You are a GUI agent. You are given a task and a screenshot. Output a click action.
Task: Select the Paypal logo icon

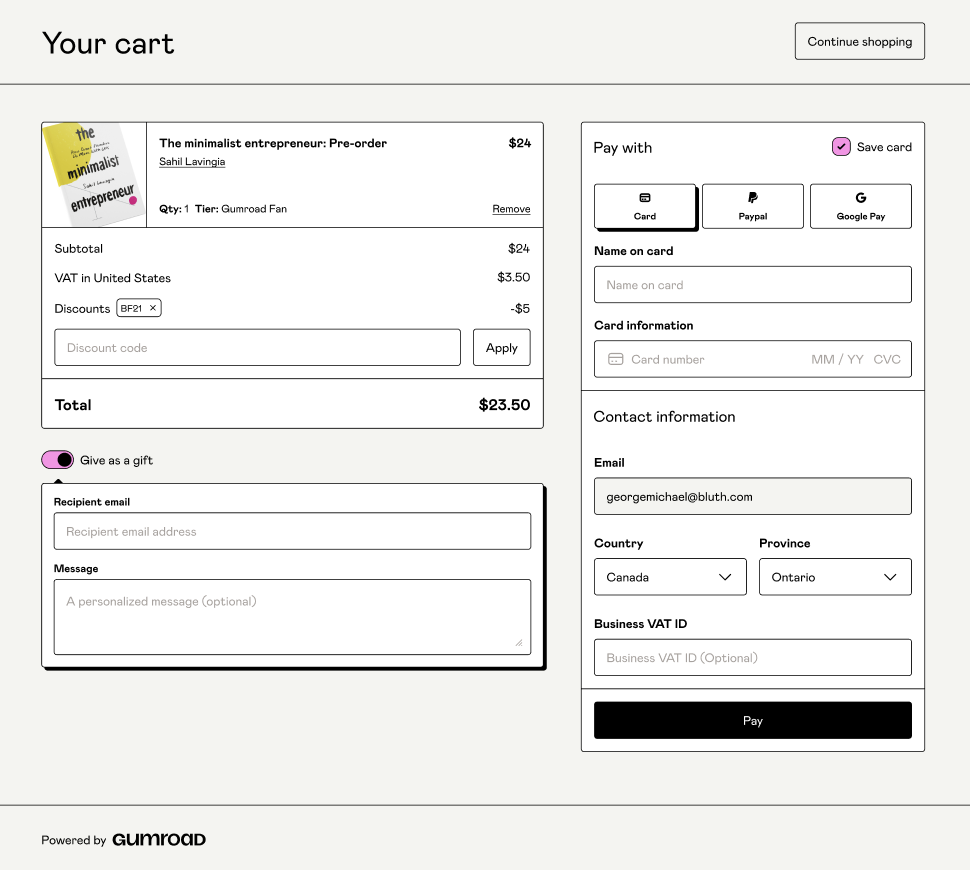(753, 198)
